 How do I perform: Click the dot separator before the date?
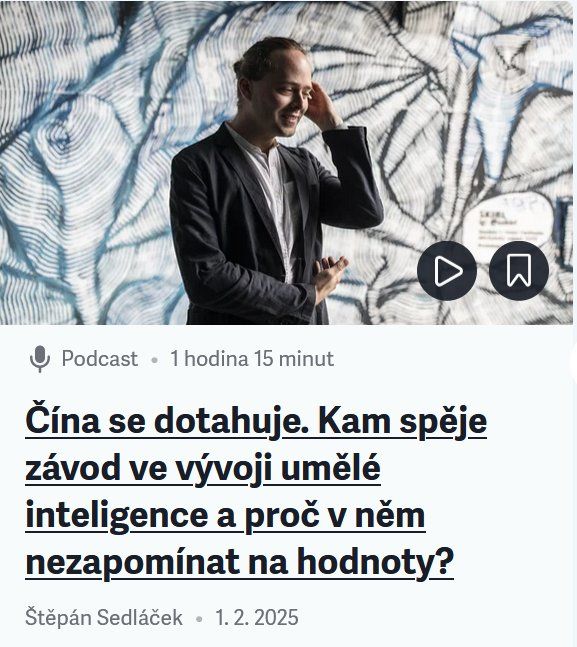[199, 619]
